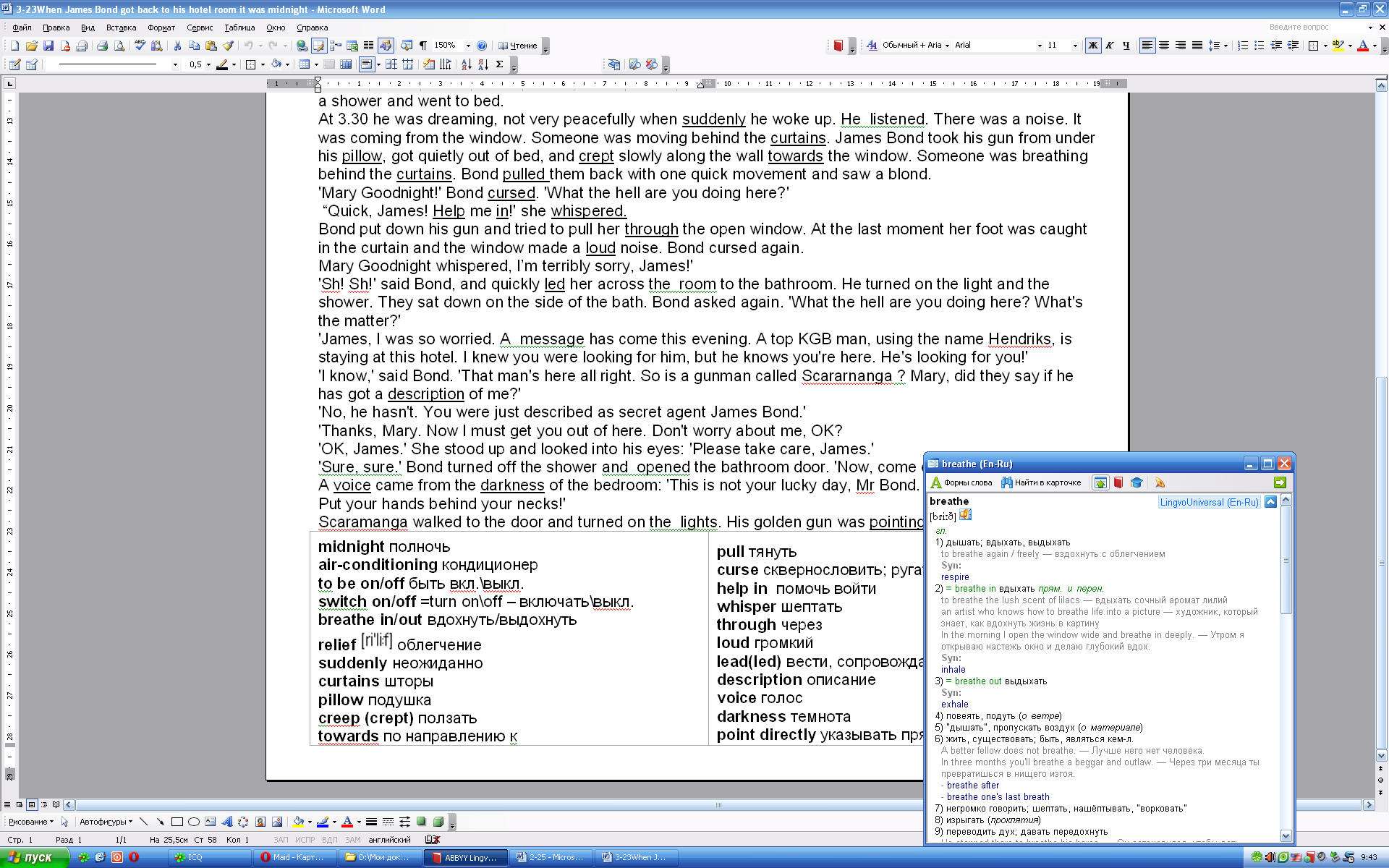
Task: Expand the line spacing options arrow
Action: pyautogui.click(x=1226, y=45)
